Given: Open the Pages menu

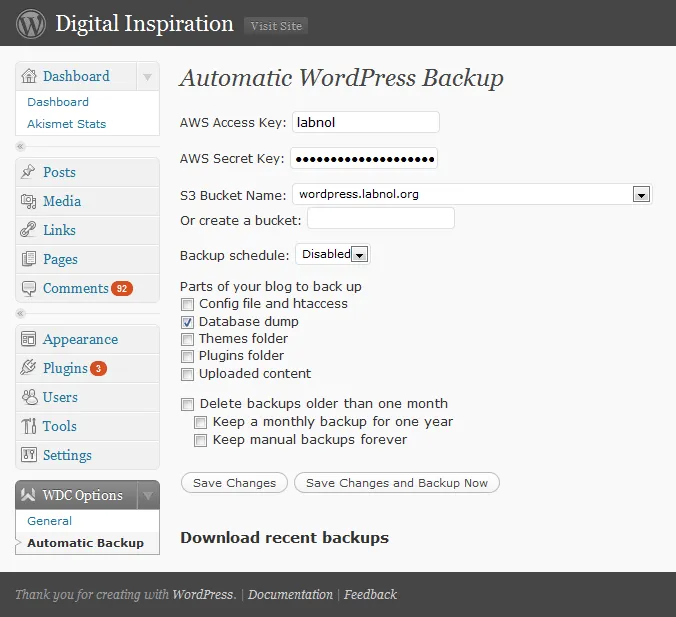Looking at the screenshot, I should [x=60, y=260].
